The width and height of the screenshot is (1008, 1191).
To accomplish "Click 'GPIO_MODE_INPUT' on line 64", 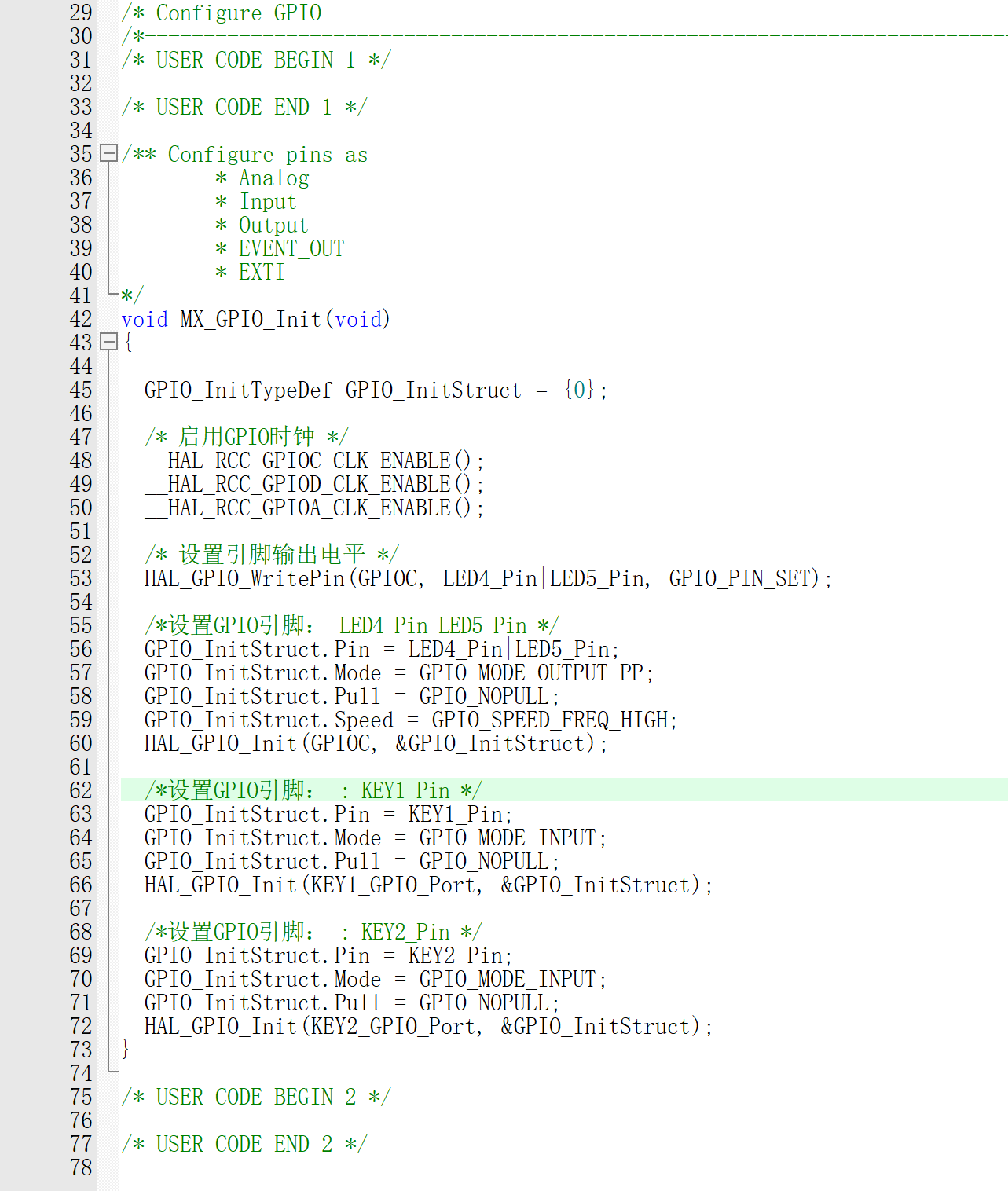I will point(508,837).
